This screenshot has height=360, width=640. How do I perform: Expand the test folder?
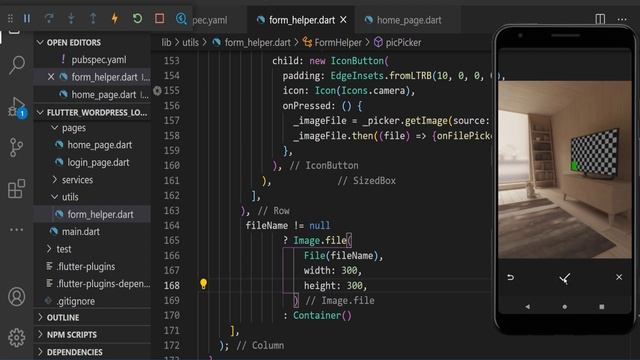49,249
